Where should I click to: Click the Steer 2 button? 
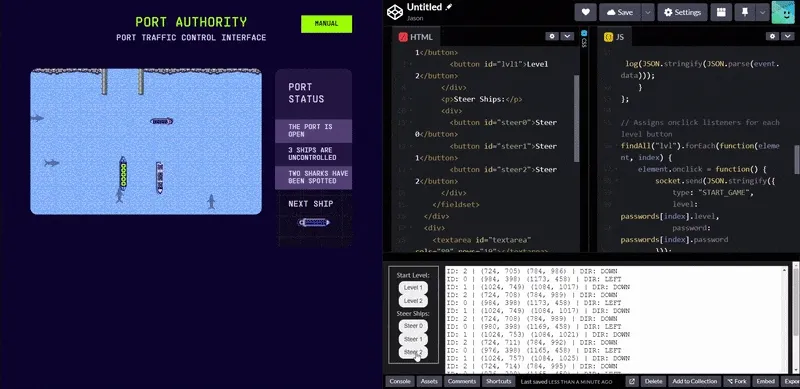(x=413, y=352)
